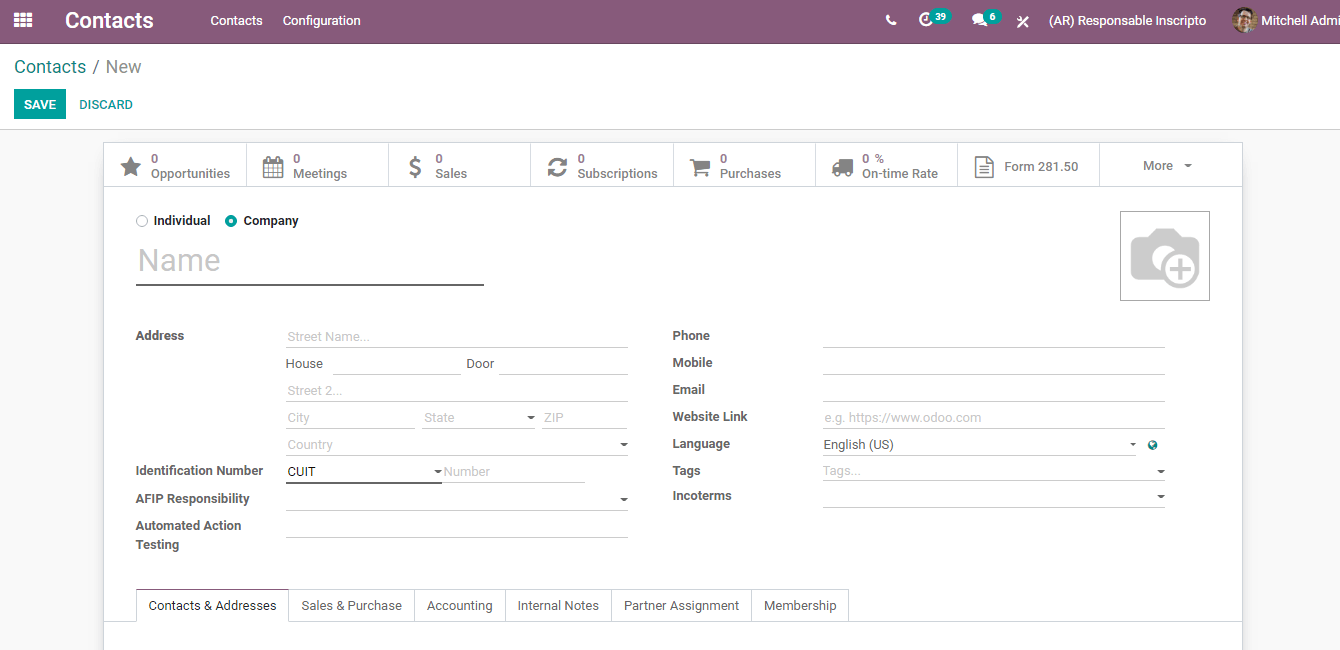The image size is (1340, 650).
Task: Open the Configuration menu
Action: [321, 20]
